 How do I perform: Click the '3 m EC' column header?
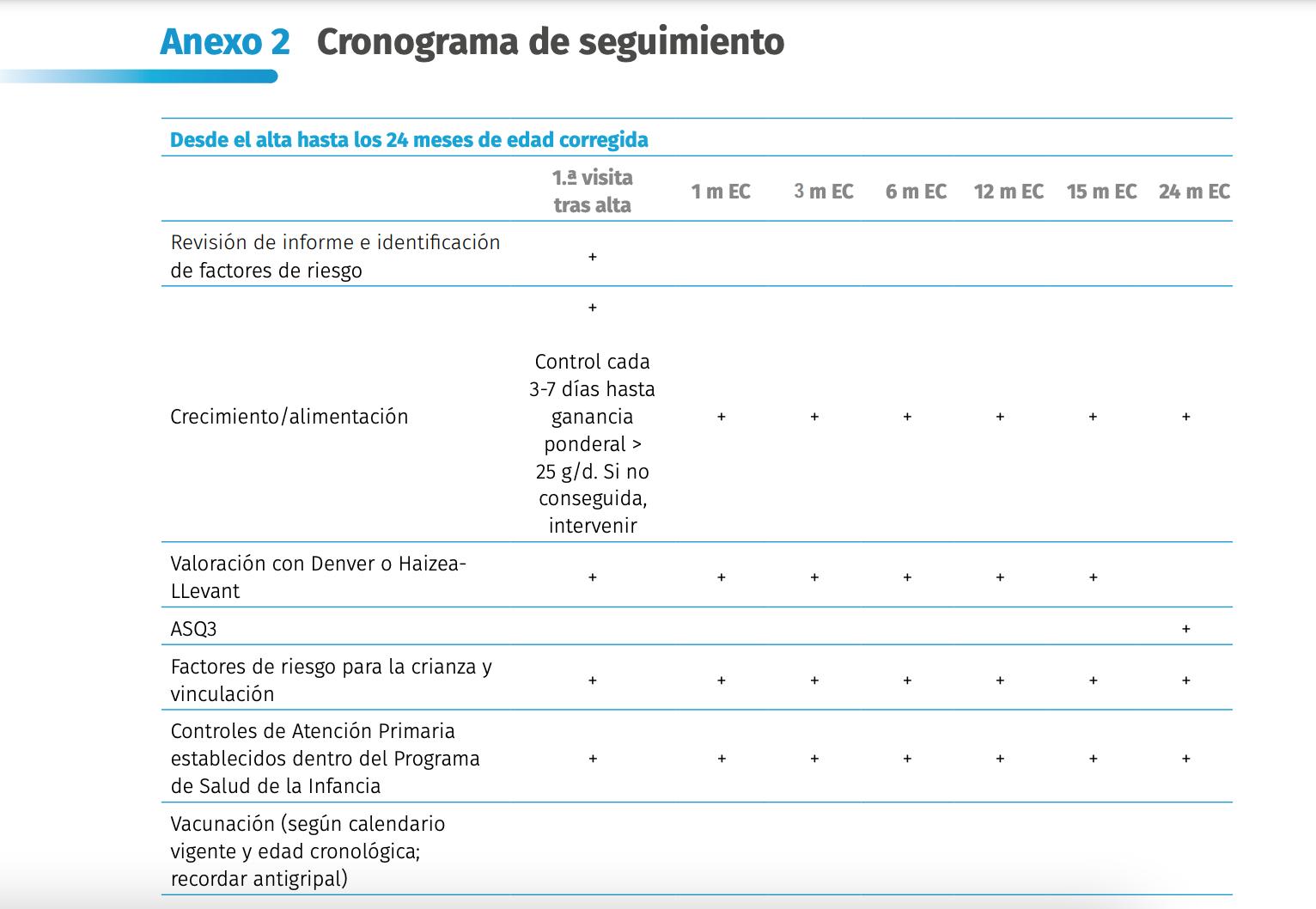pos(824,192)
